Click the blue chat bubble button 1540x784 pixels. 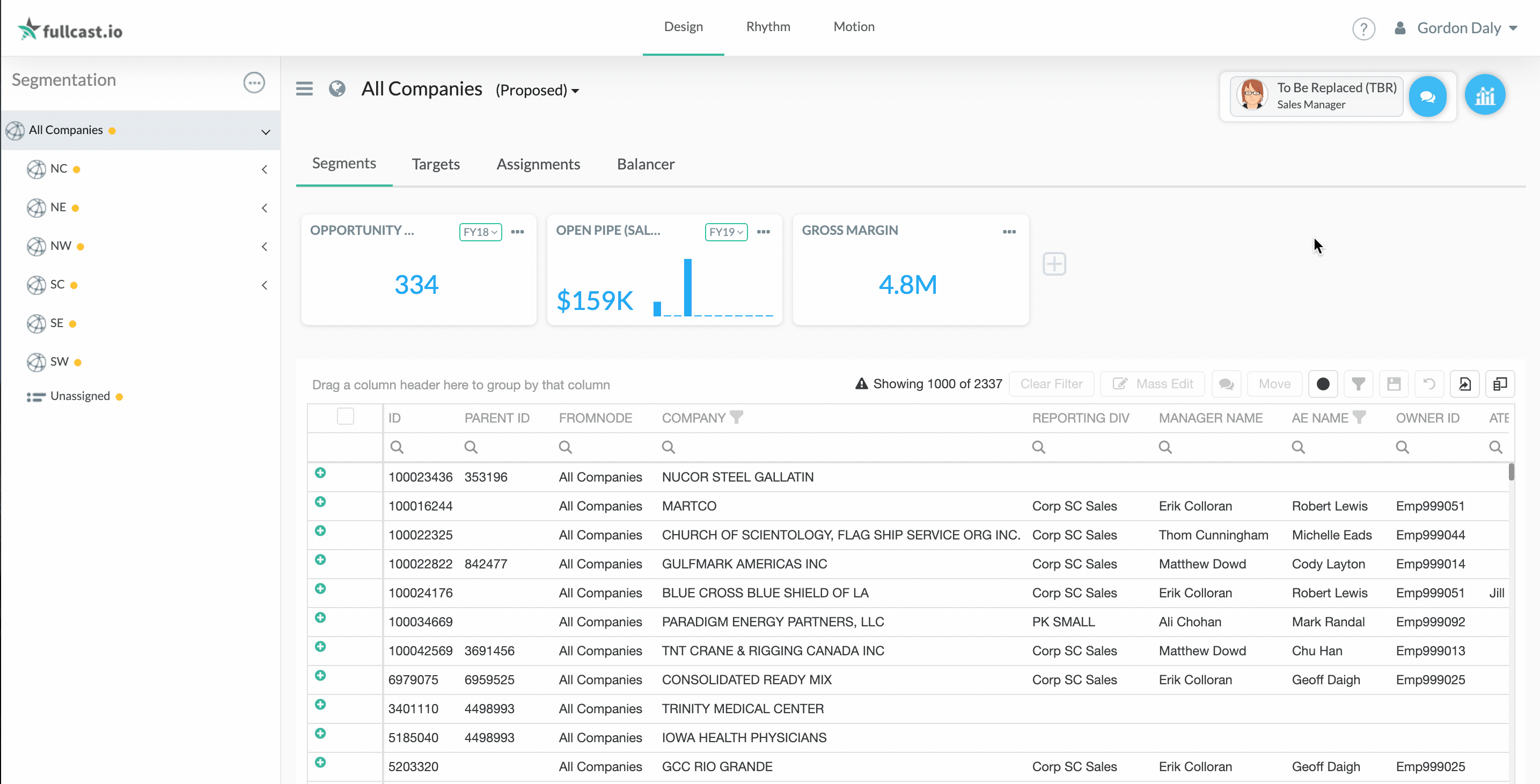(1427, 96)
